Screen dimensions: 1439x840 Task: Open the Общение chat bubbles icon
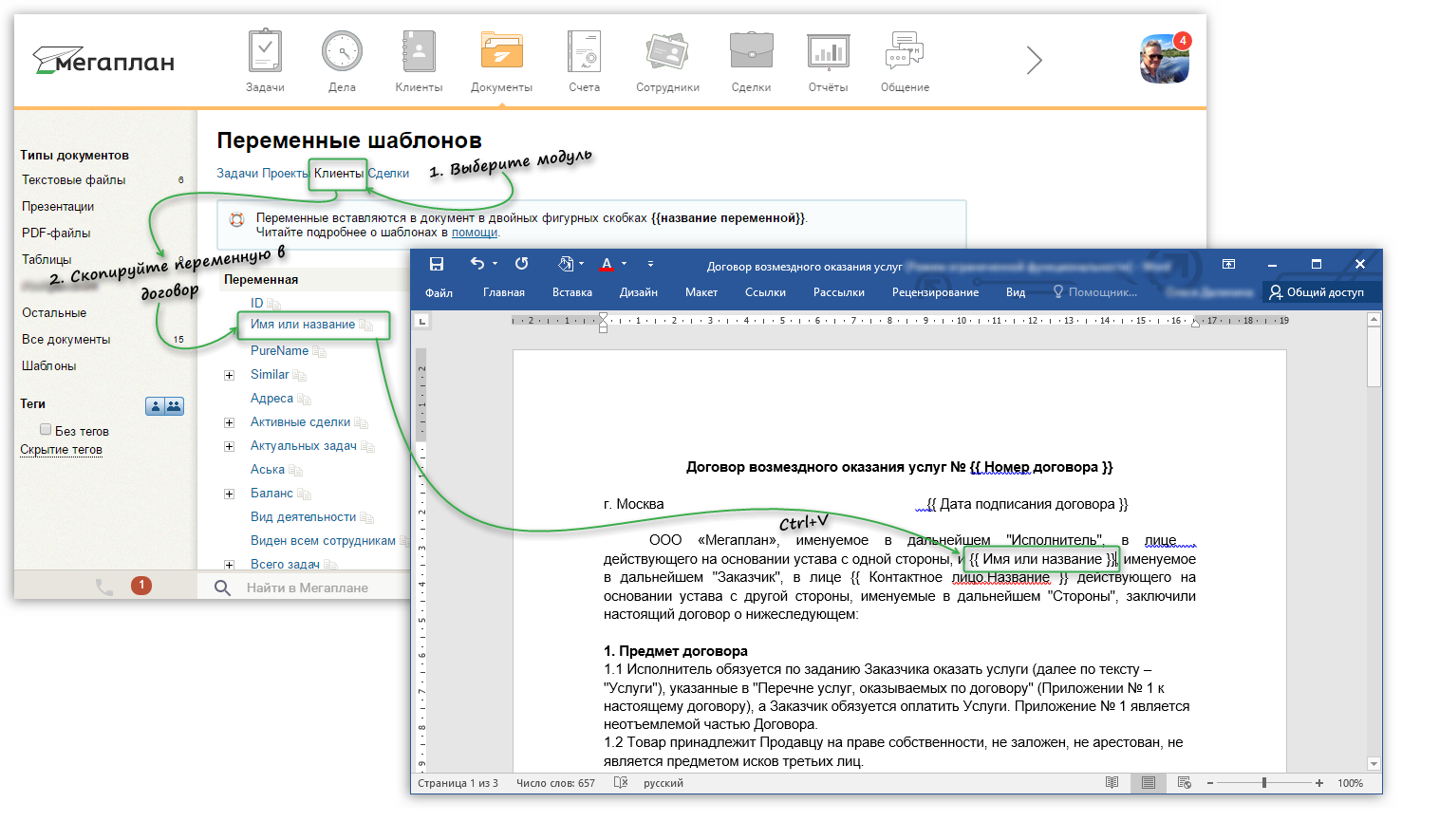905,51
